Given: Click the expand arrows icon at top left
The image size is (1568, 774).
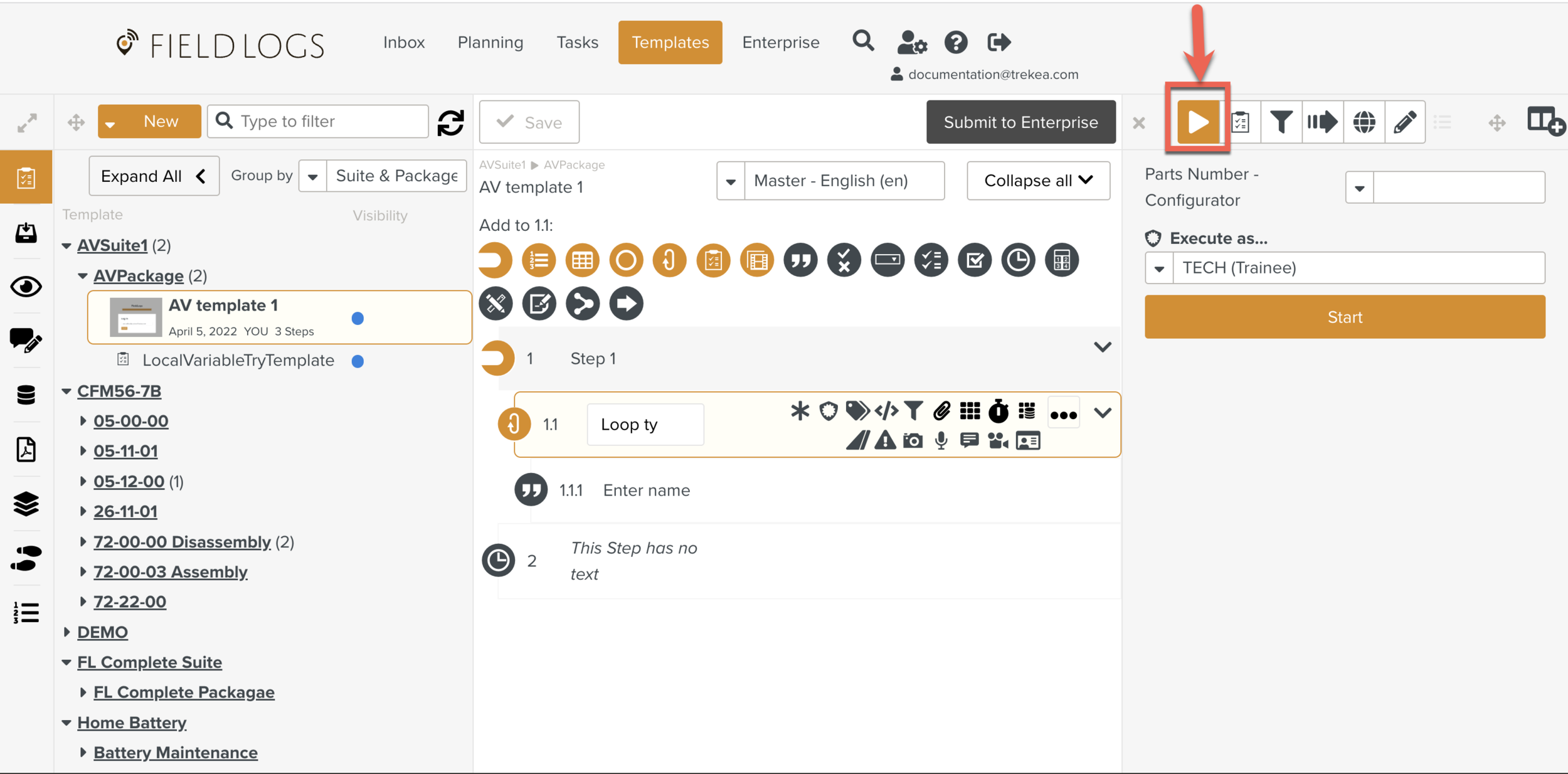Looking at the screenshot, I should (26, 123).
